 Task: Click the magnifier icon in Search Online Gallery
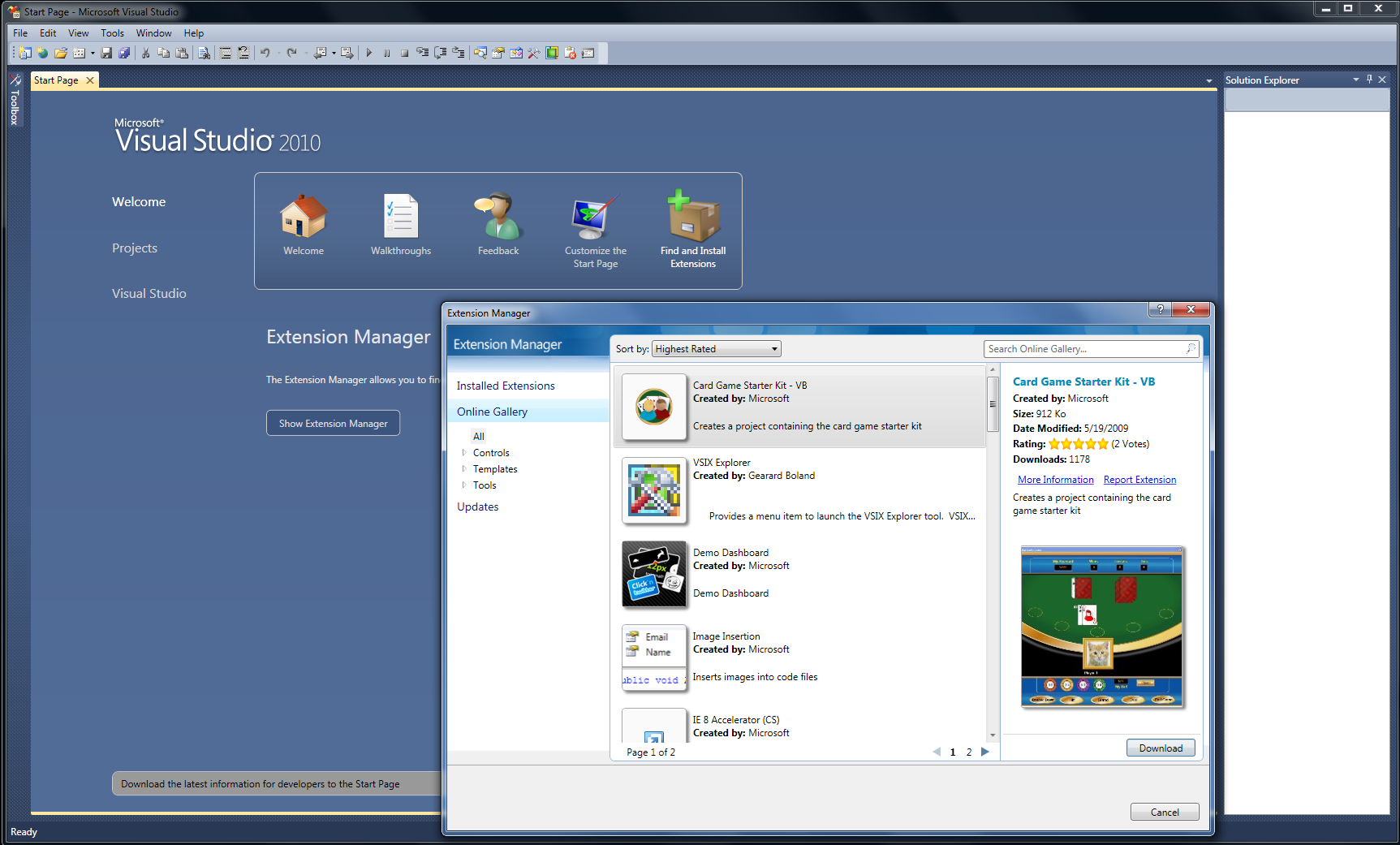[x=1191, y=349]
